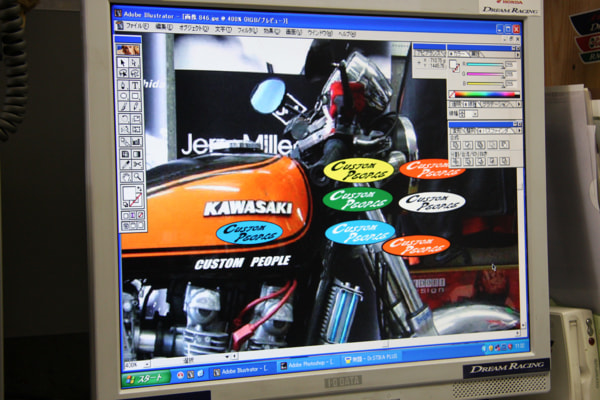This screenshot has width=600, height=400.
Task: Adjust stroke weight stepper arrows
Action: point(462,114)
